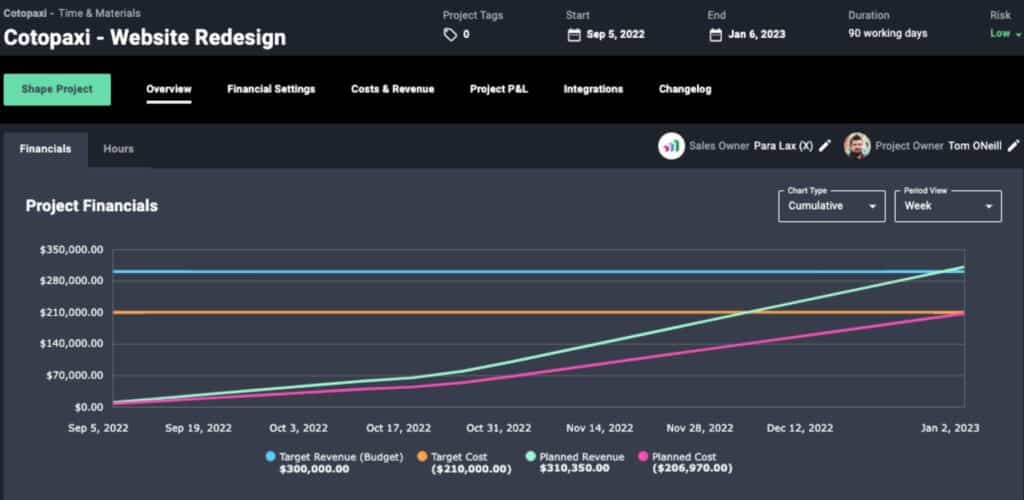Click Tom ONeill's profile photo

(x=857, y=146)
